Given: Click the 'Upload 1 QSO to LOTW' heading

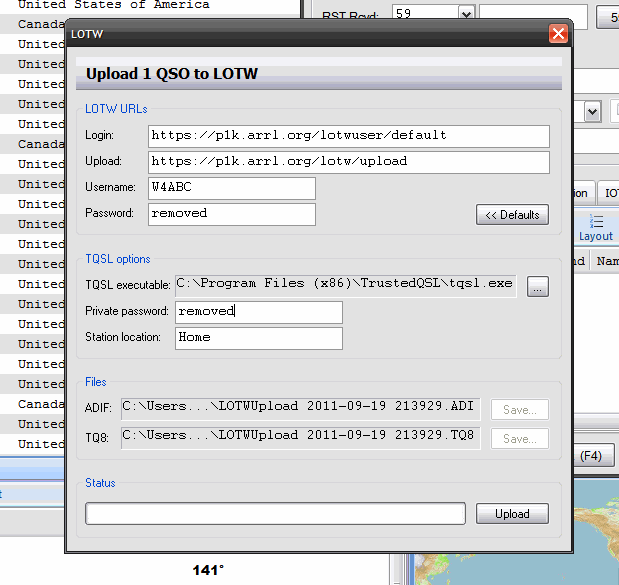Looking at the screenshot, I should 172,74.
